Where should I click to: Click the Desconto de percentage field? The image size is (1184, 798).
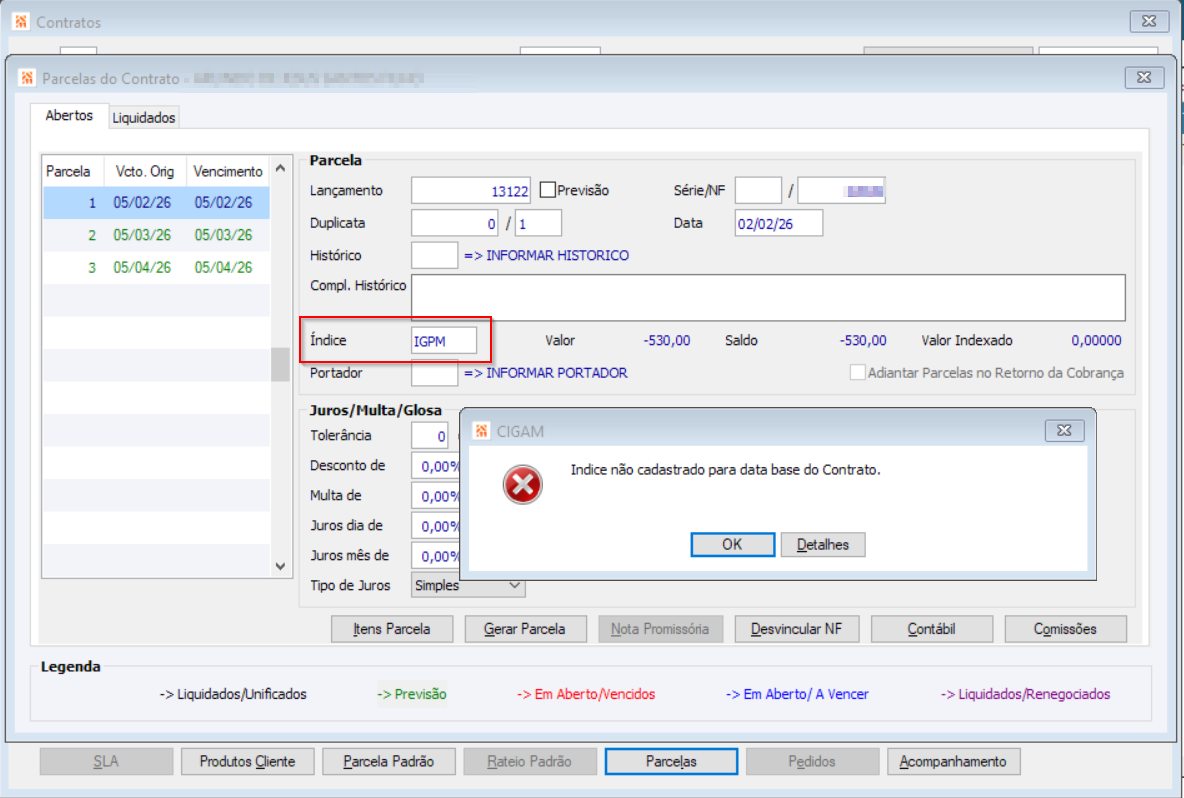[x=436, y=466]
